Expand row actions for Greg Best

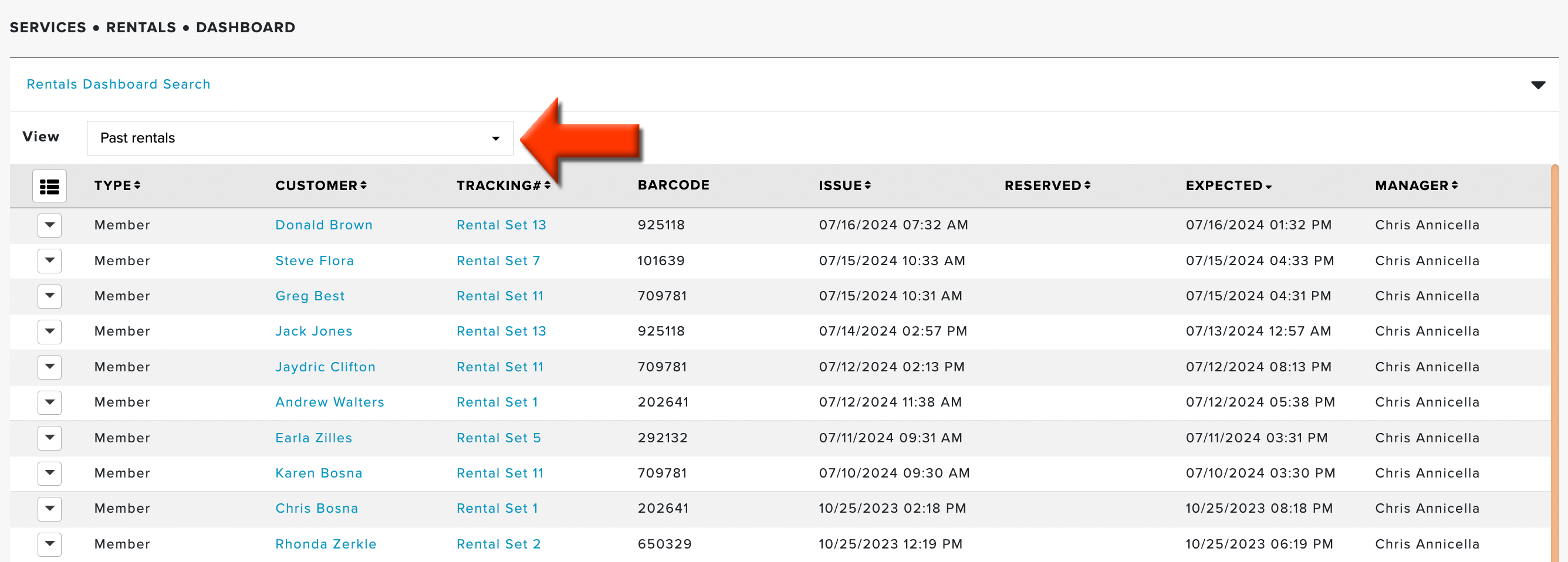49,296
